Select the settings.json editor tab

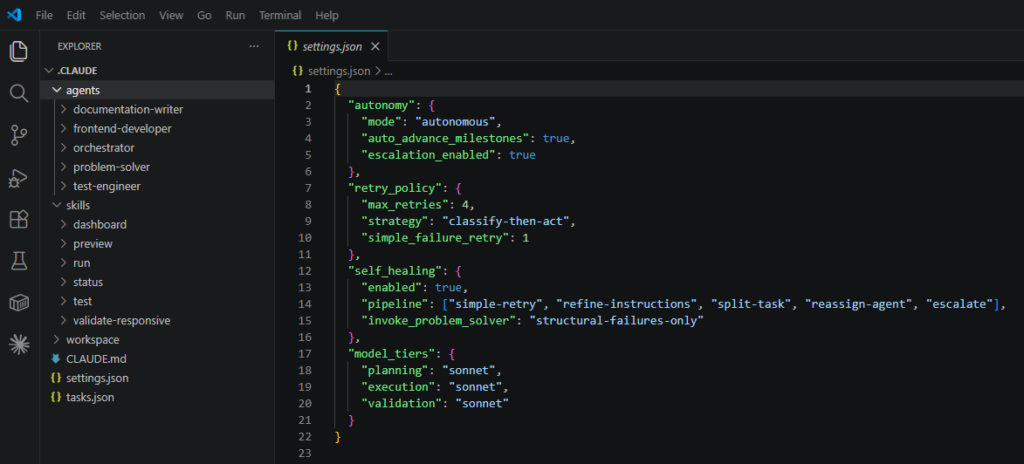(x=332, y=46)
